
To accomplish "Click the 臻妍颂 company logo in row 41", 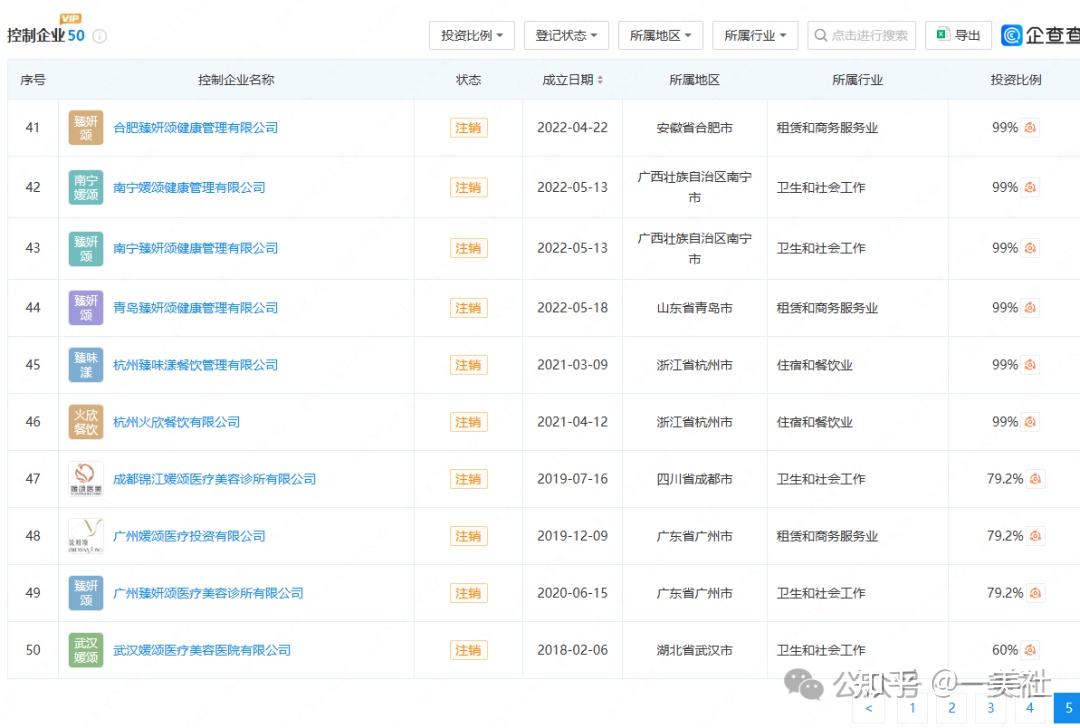I will point(85,127).
